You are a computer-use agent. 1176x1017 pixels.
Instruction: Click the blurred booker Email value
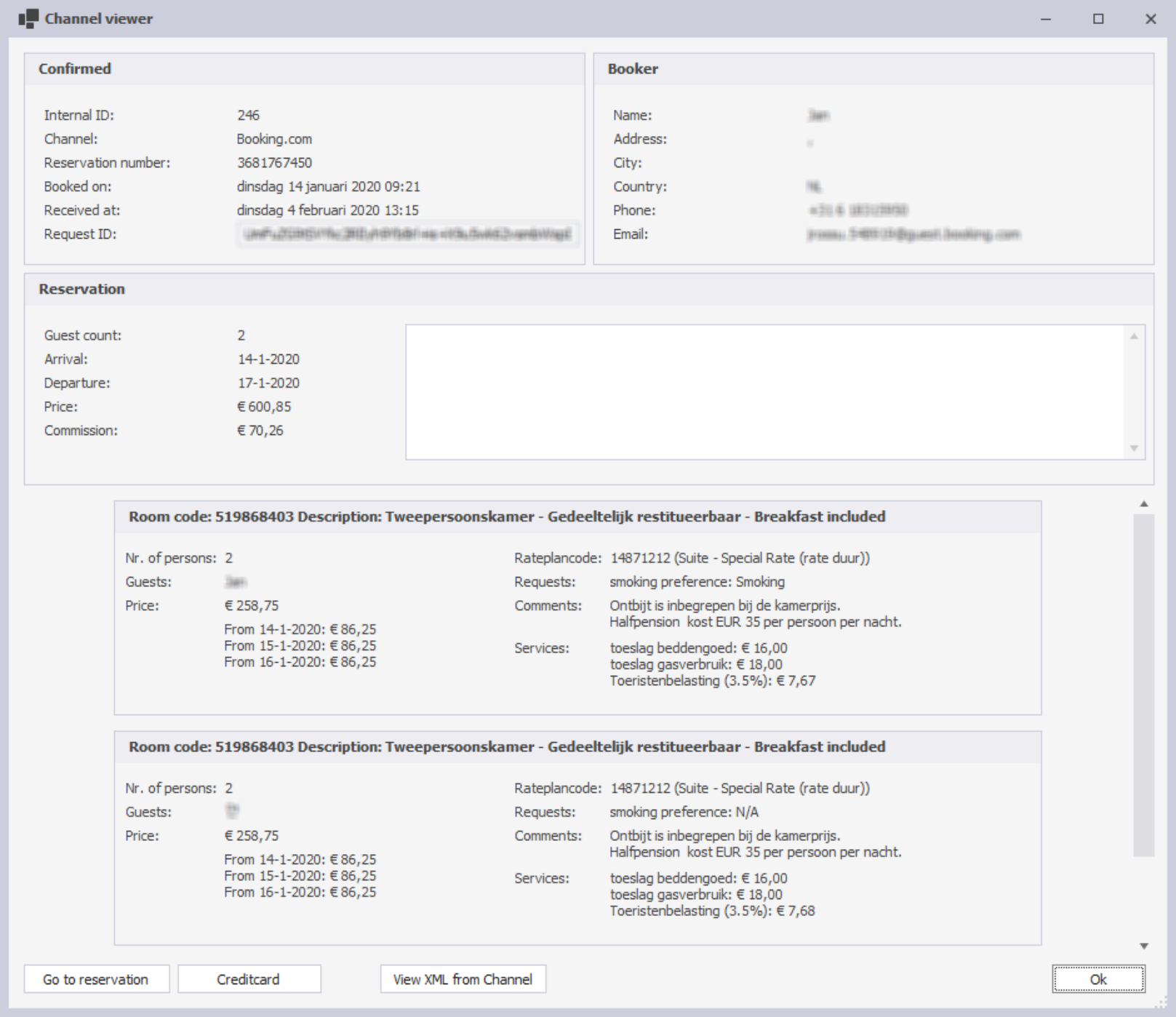[913, 234]
